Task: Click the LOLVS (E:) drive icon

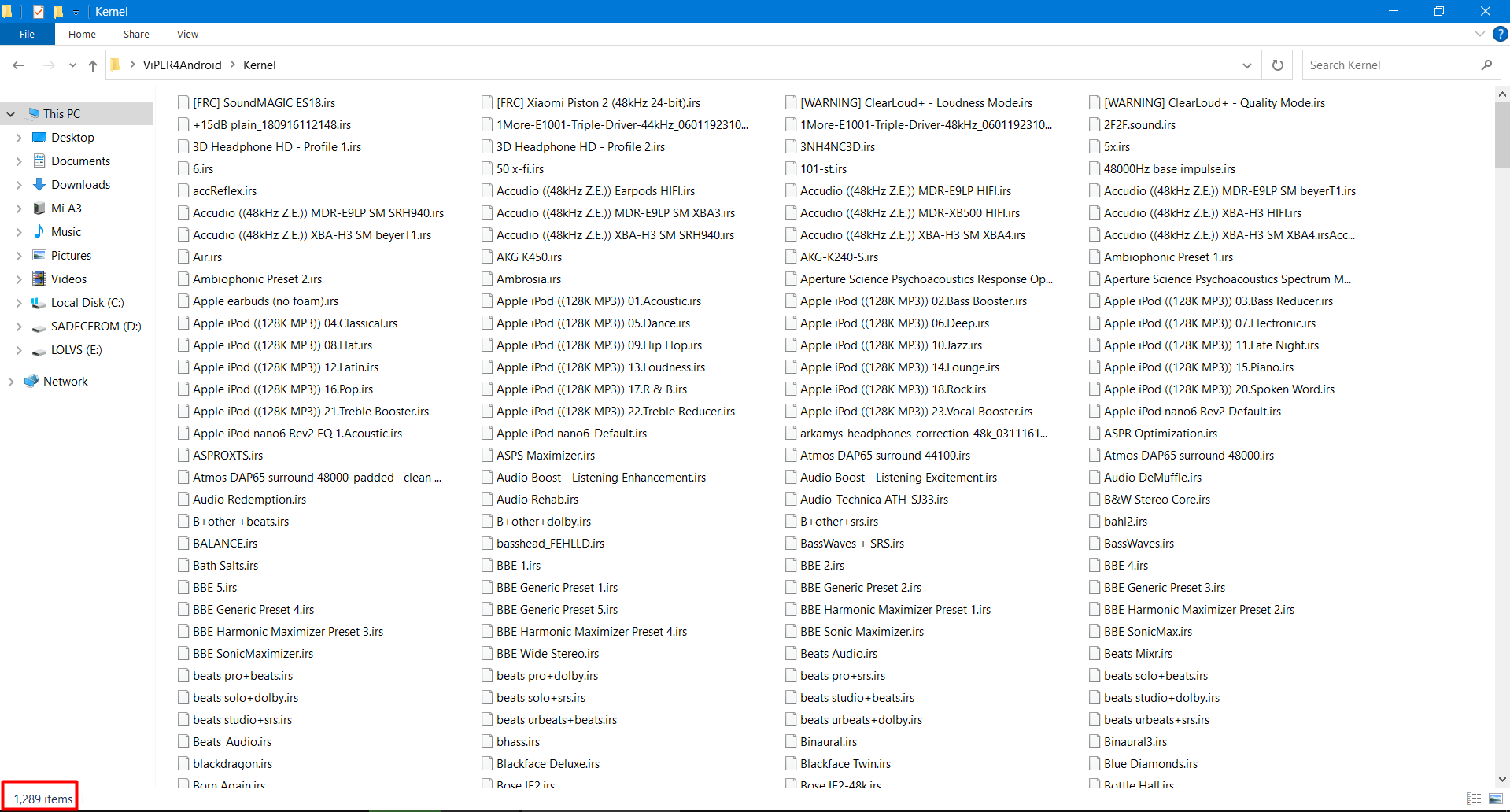Action: [39, 350]
